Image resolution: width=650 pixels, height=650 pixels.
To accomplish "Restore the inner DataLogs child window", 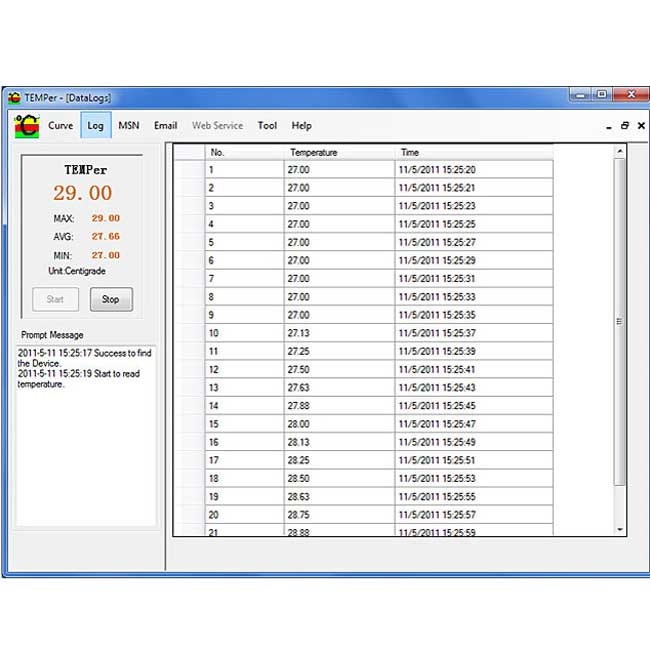I will pos(625,127).
